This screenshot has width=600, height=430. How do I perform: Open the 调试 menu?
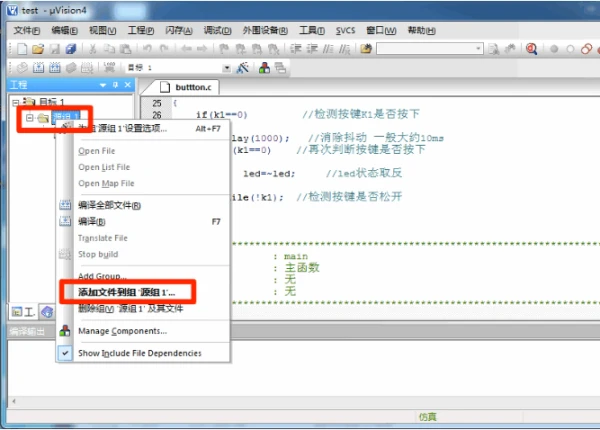217,30
